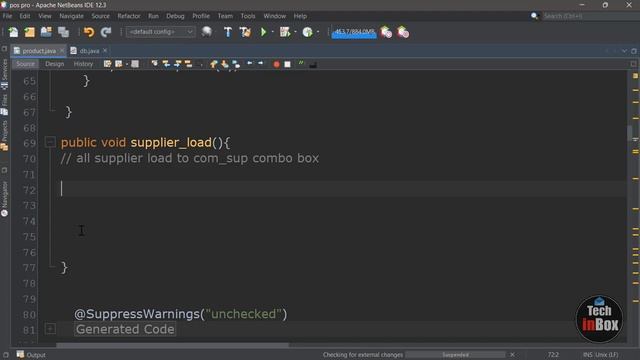Open the minimized Files side panel
This screenshot has height=360, width=640.
(4, 105)
